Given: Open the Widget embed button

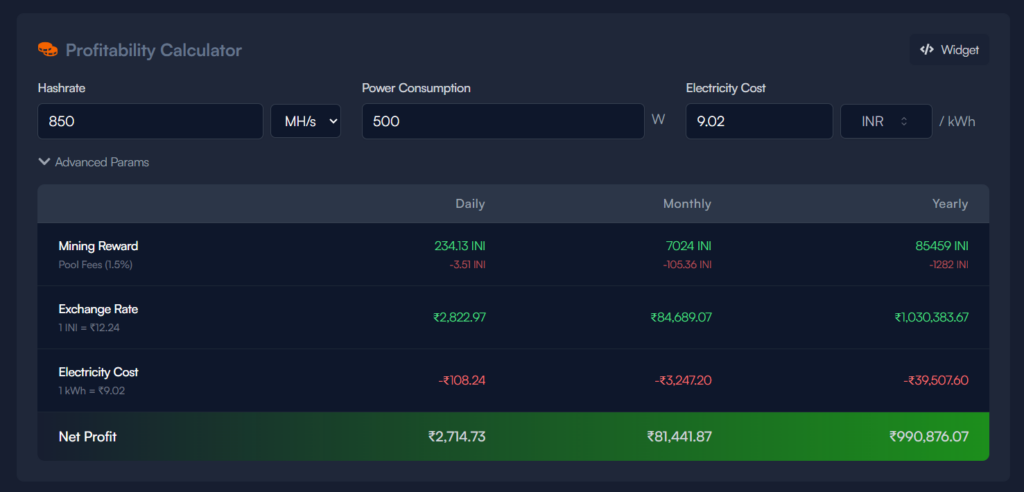Looking at the screenshot, I should point(949,50).
